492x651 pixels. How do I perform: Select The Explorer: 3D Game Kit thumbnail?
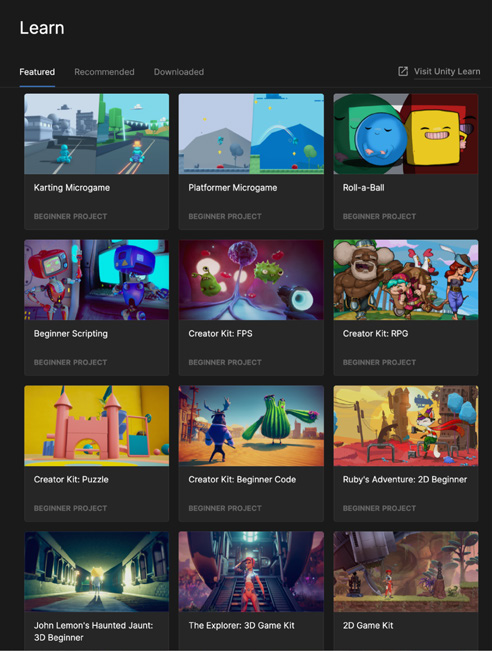(x=251, y=572)
